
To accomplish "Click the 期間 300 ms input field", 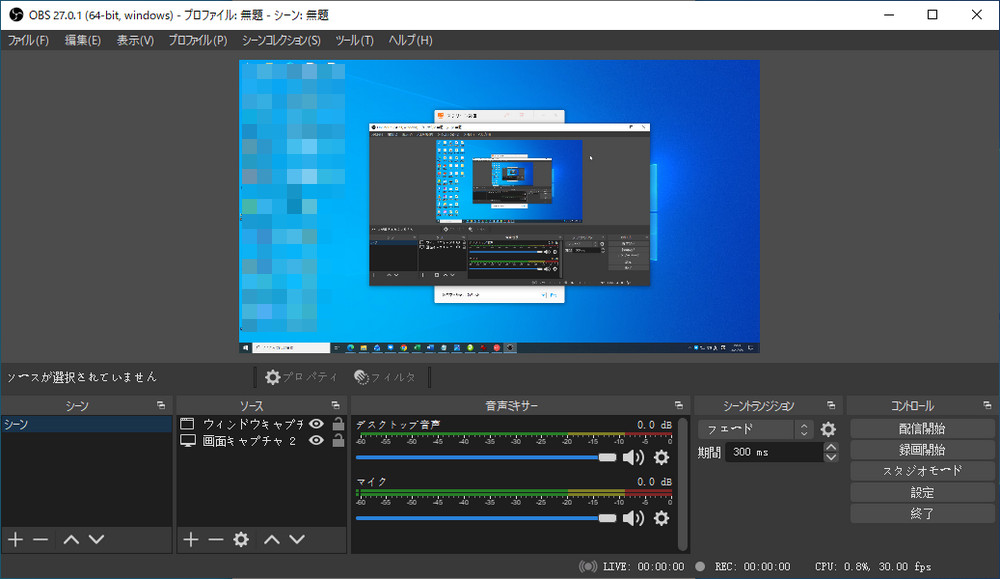I will point(774,452).
